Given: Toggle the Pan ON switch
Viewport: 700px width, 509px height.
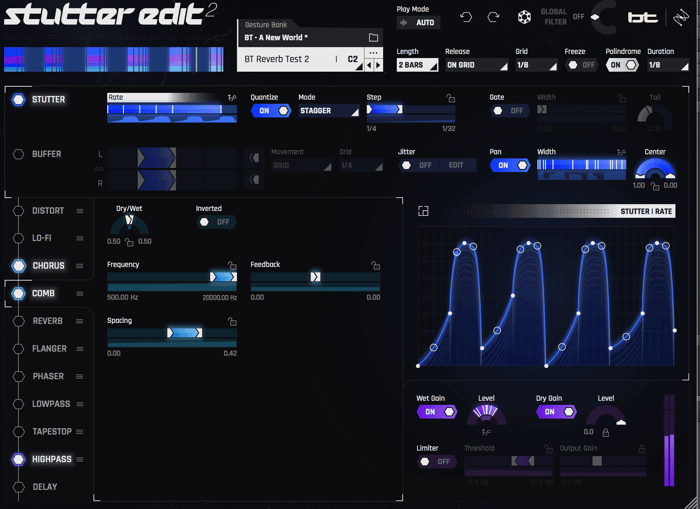Looking at the screenshot, I should (510, 165).
